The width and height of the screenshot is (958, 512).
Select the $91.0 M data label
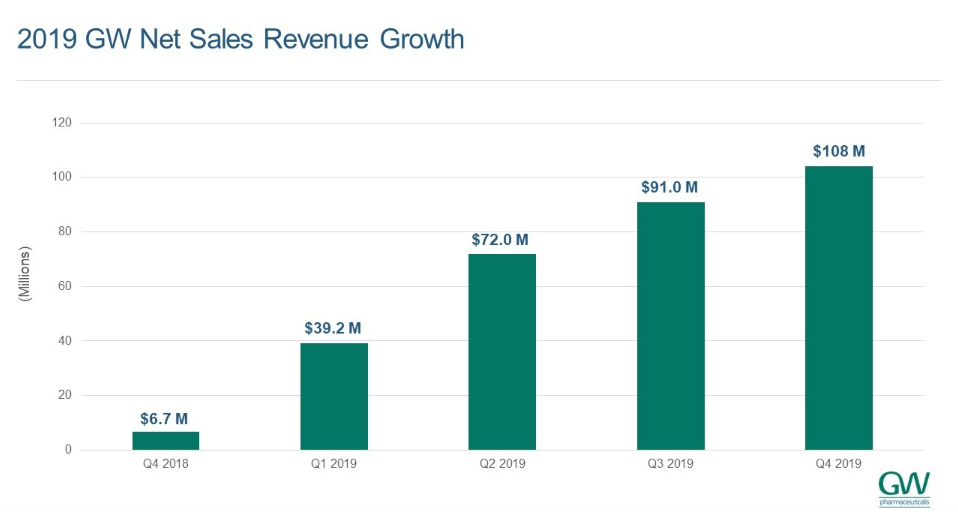click(669, 187)
